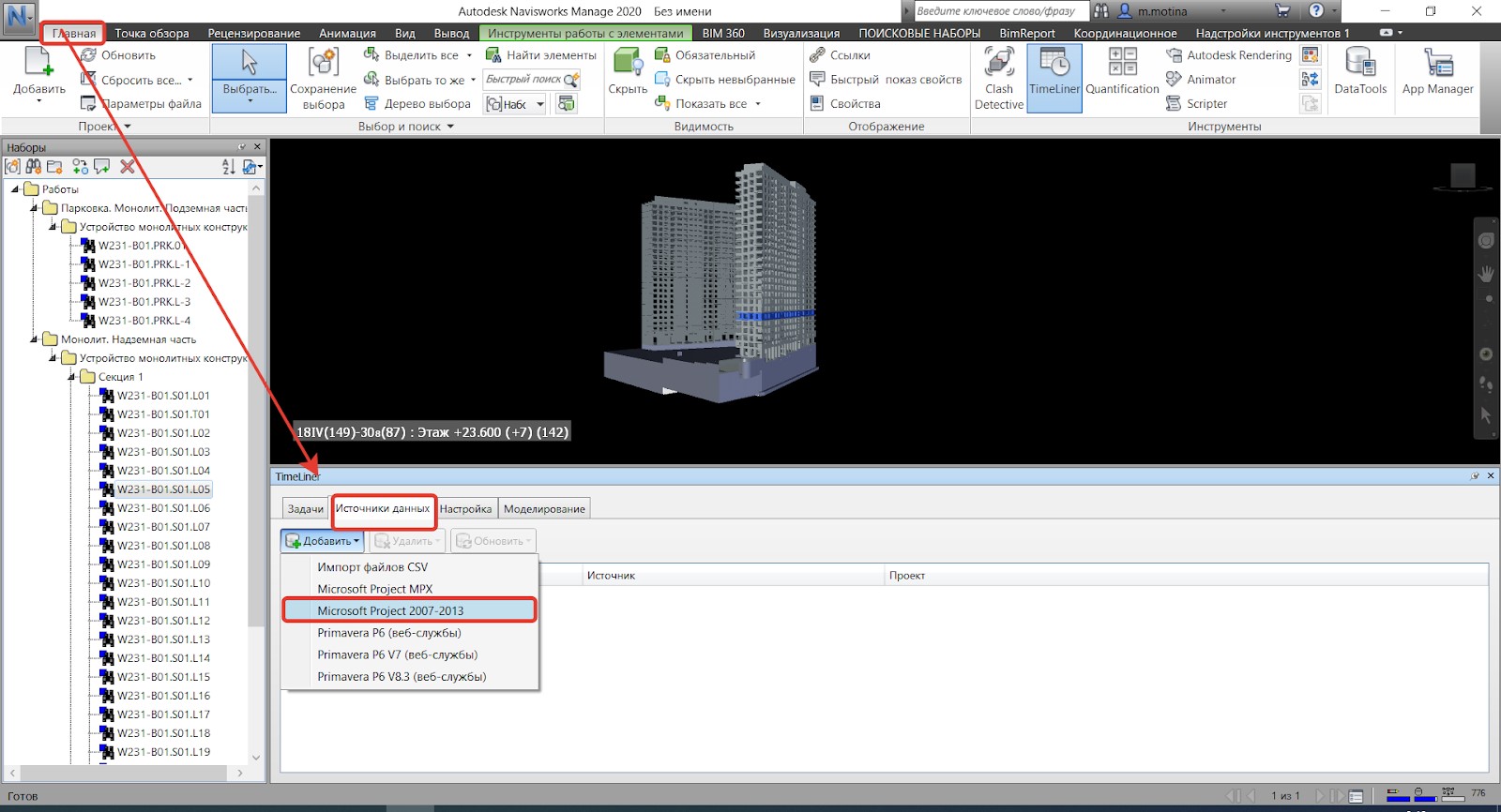
Task: Toggle the TimeLiner window button
Action: coord(1054,80)
